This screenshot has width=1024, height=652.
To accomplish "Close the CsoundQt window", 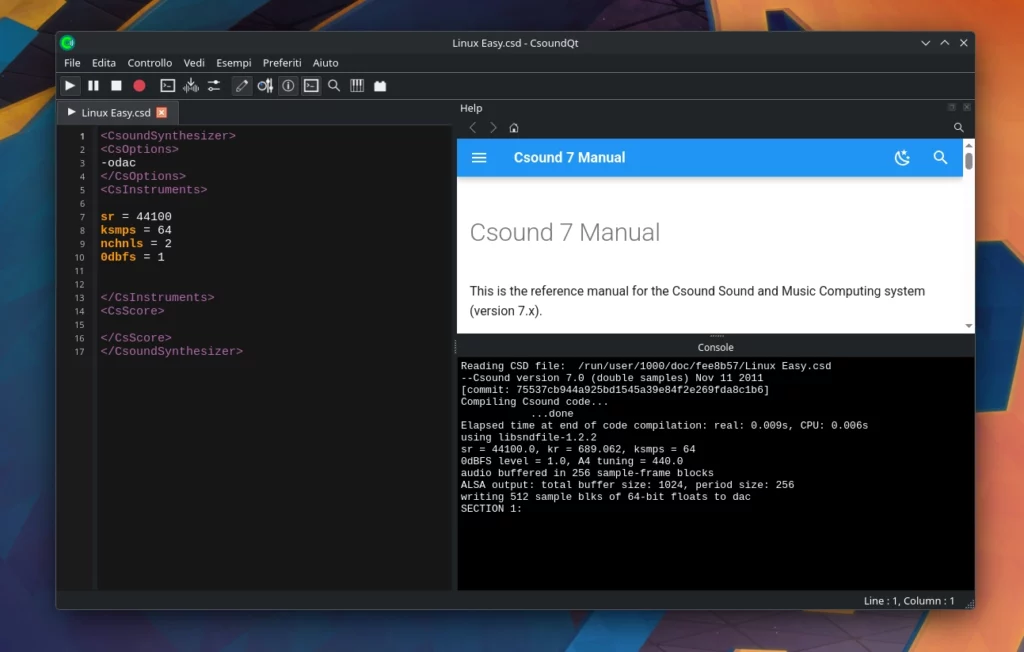I will coord(963,43).
